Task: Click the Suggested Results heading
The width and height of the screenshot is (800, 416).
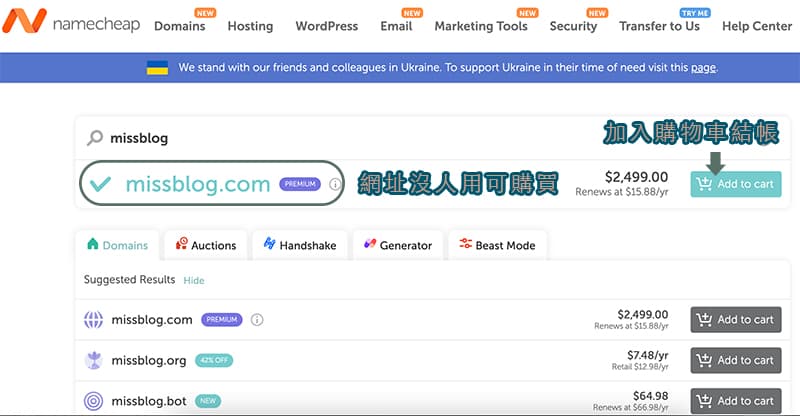Action: click(x=130, y=280)
